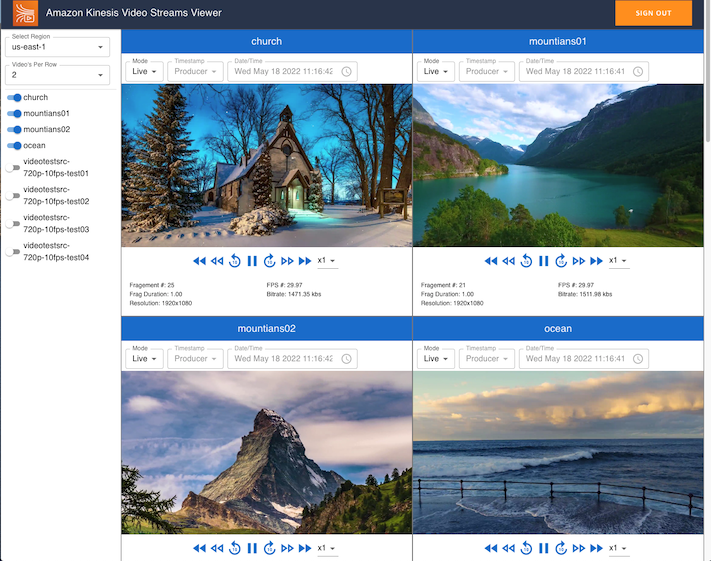Click the Date/Time field in the mountians01 panel
711x561 pixels.
coord(584,71)
